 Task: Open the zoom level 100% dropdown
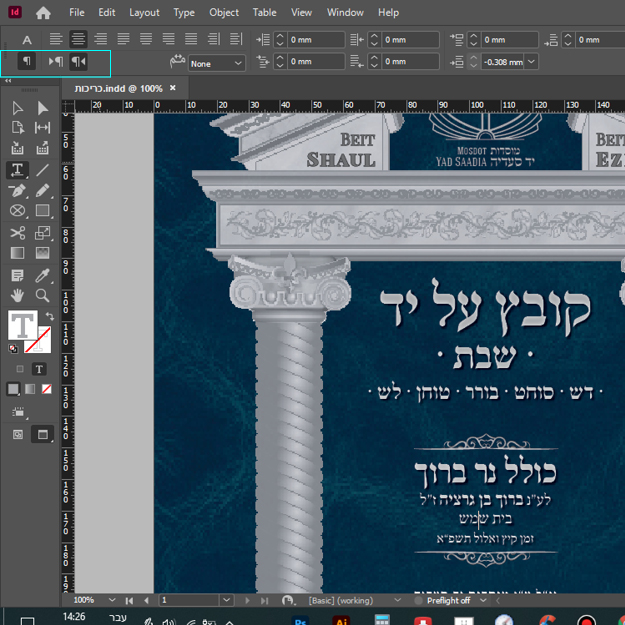coord(113,601)
